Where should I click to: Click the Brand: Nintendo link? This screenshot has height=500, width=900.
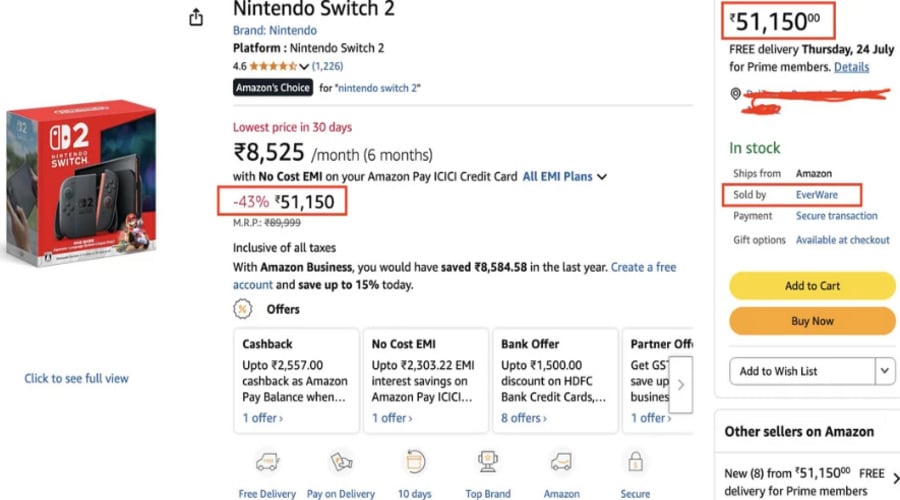[274, 31]
